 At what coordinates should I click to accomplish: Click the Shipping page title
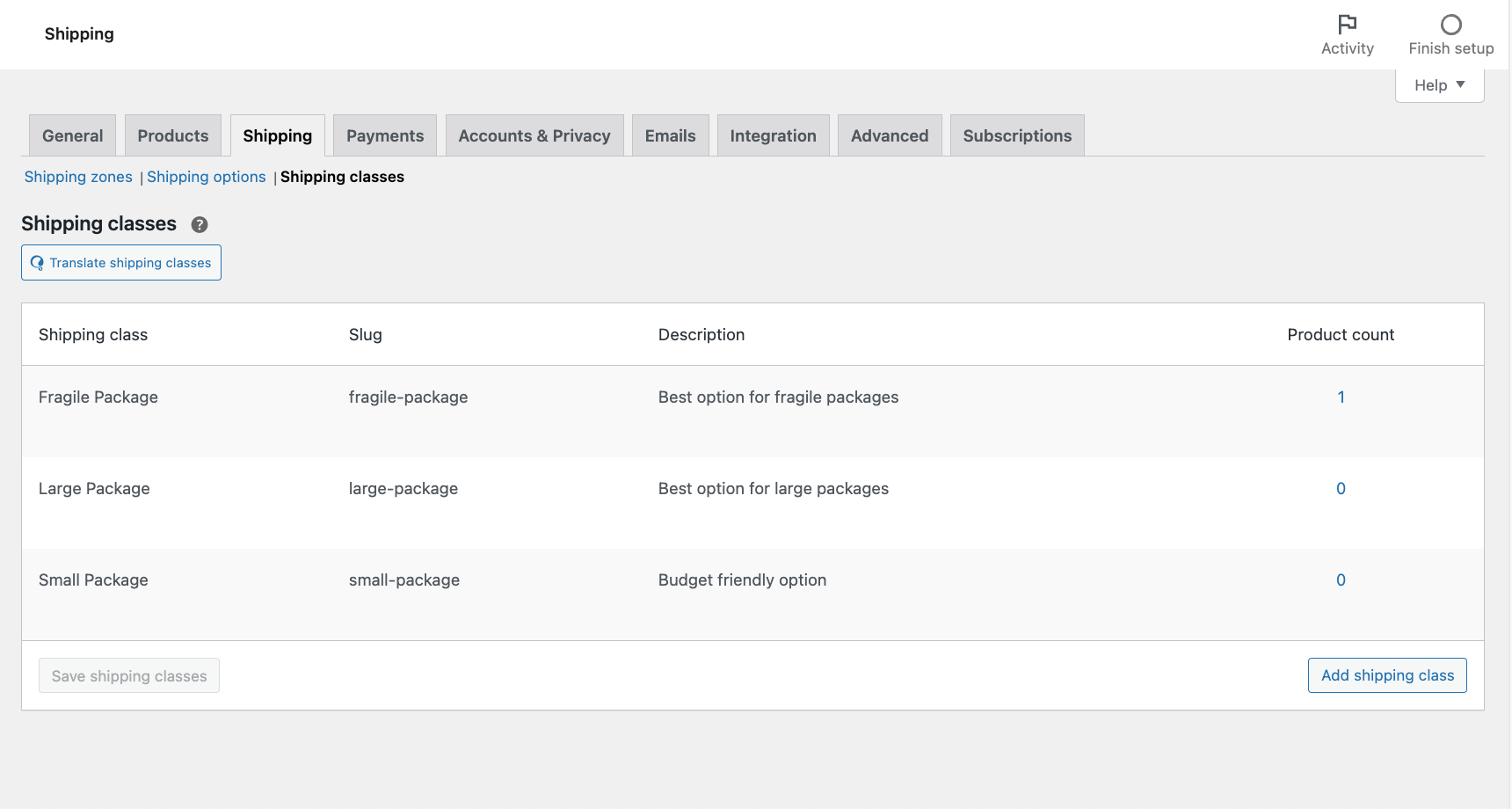click(x=79, y=34)
